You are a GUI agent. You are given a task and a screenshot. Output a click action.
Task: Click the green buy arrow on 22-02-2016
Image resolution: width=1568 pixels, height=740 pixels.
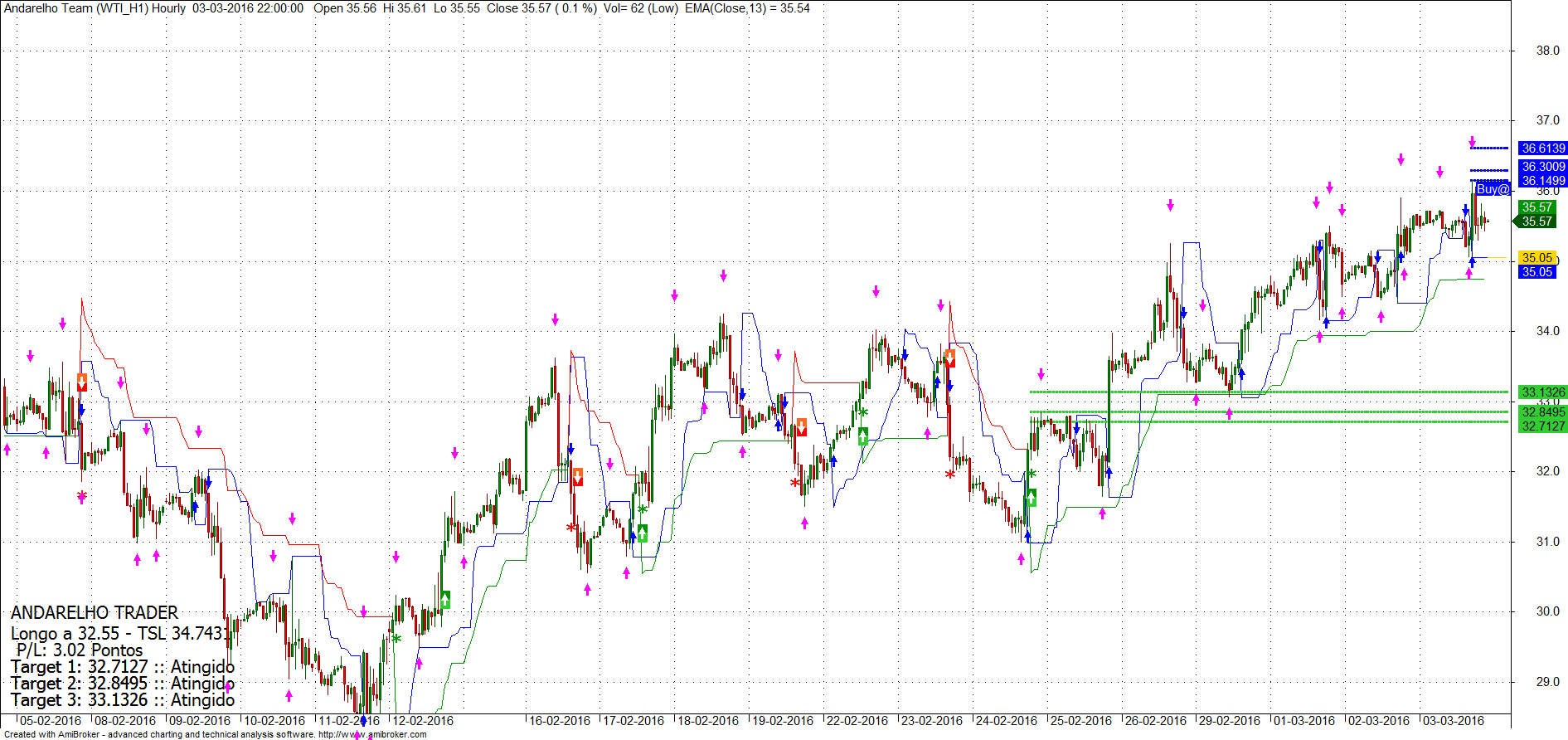click(x=863, y=436)
